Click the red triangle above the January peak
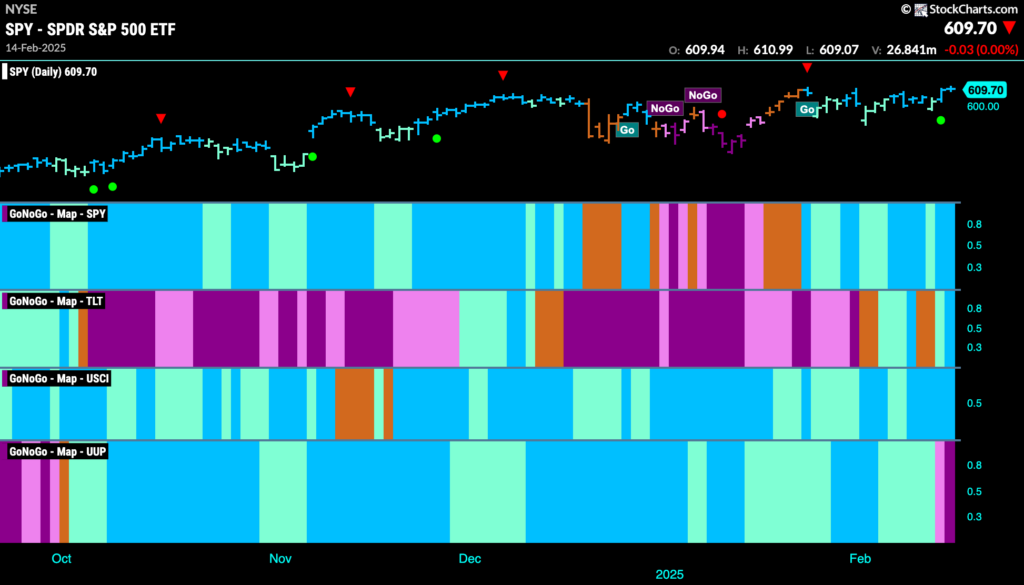1024x585 pixels. pyautogui.click(x=807, y=68)
